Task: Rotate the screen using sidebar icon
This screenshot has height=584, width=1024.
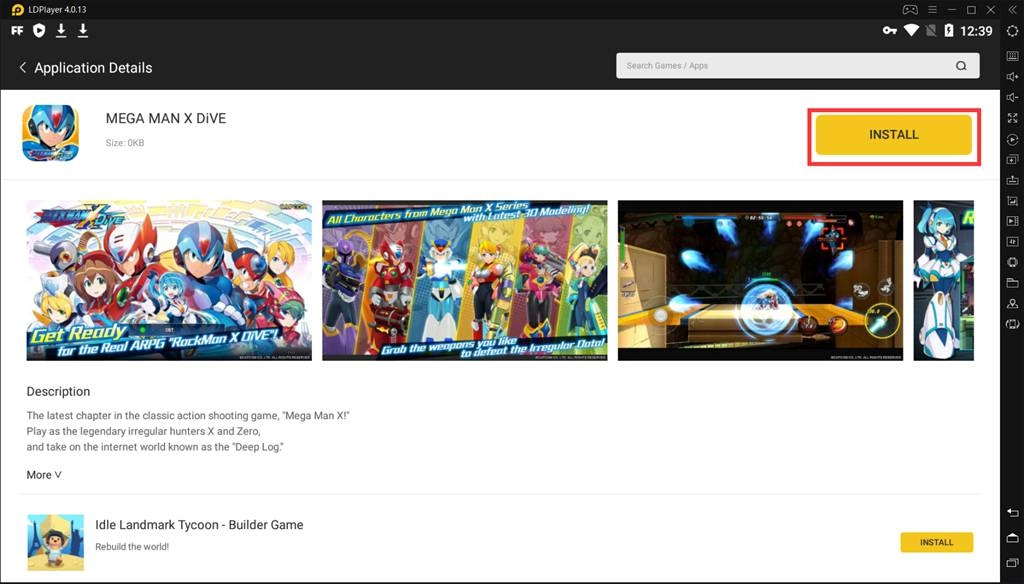Action: 1012,324
